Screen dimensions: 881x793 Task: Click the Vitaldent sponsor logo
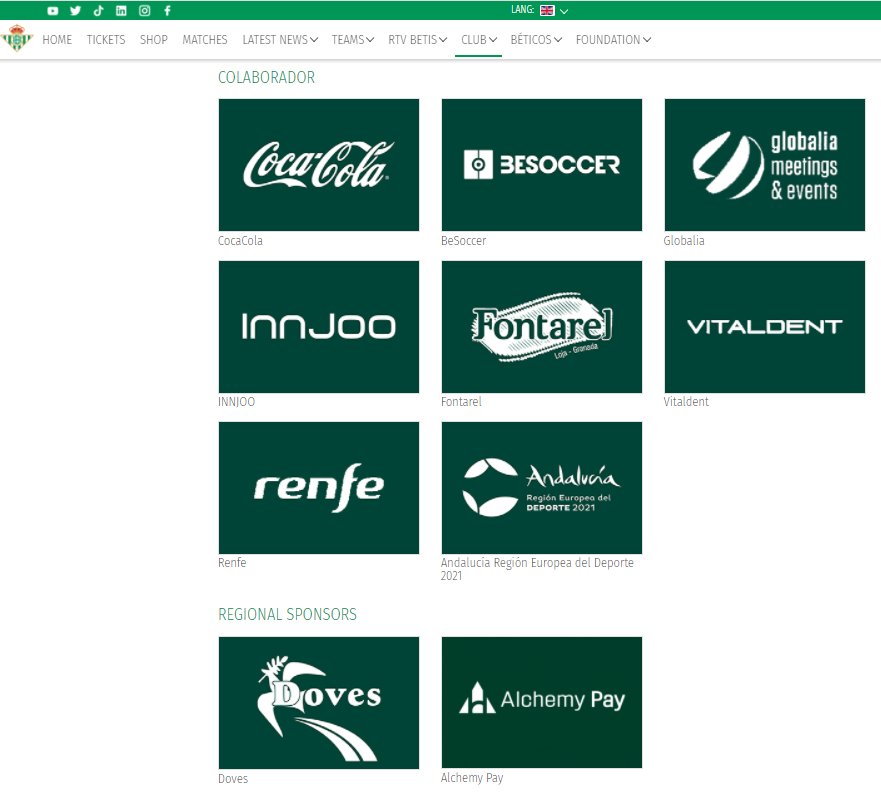point(765,327)
